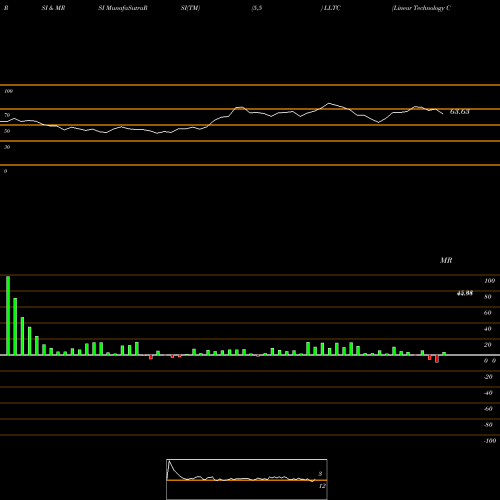
Task: Click the MR axis label 20
Action: pyautogui.click(x=488, y=345)
